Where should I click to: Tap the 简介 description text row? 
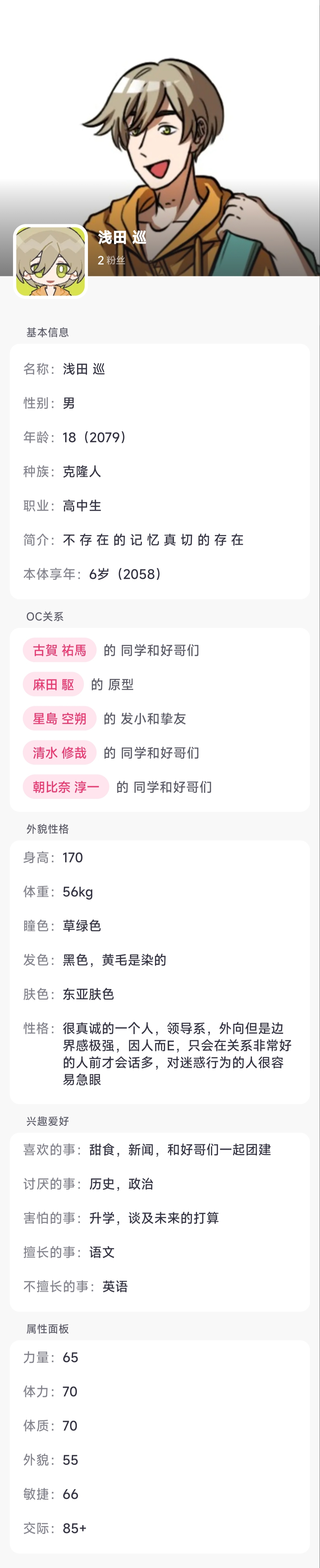point(160,540)
